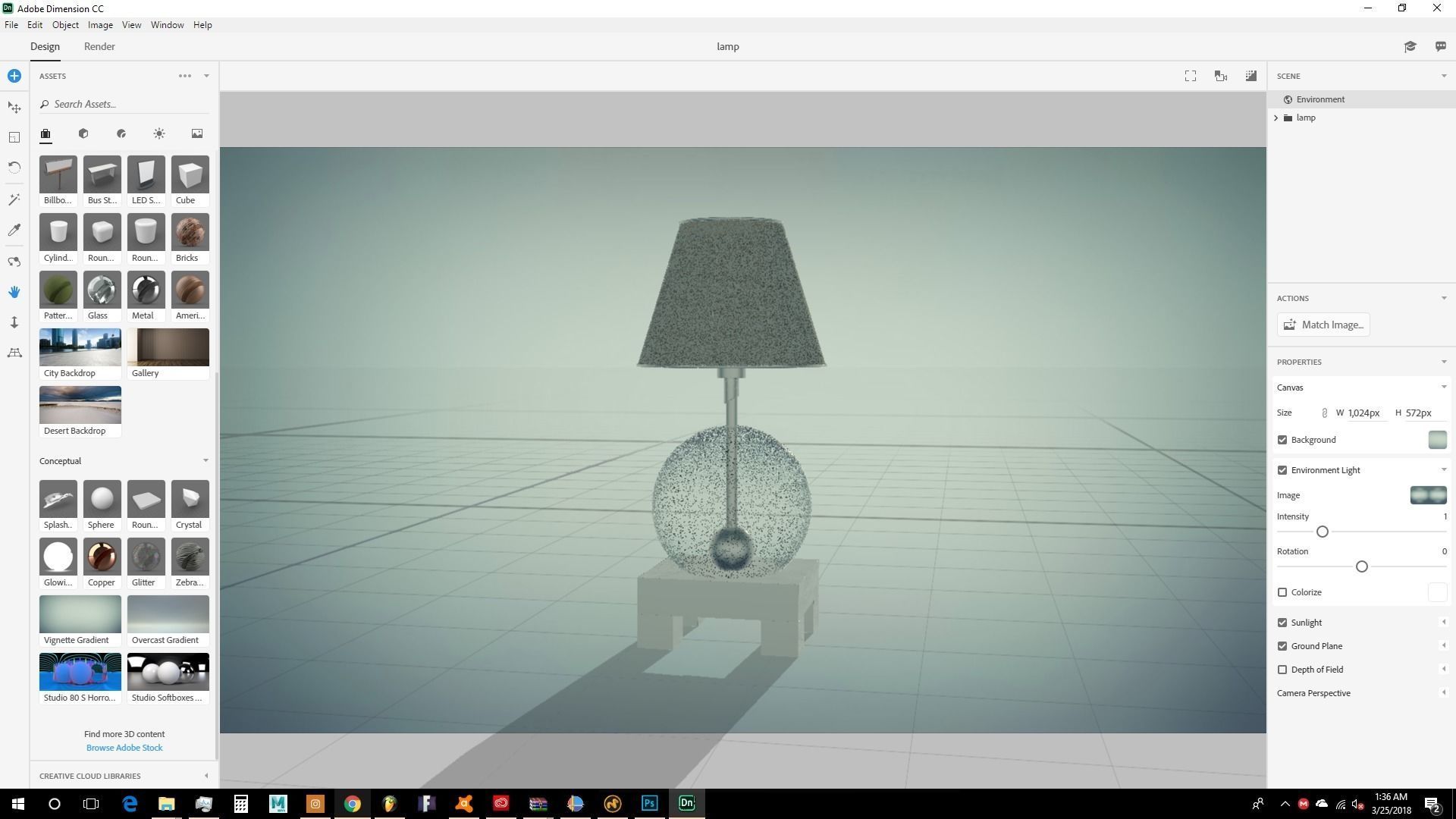Select the Horizon tool

14,353
